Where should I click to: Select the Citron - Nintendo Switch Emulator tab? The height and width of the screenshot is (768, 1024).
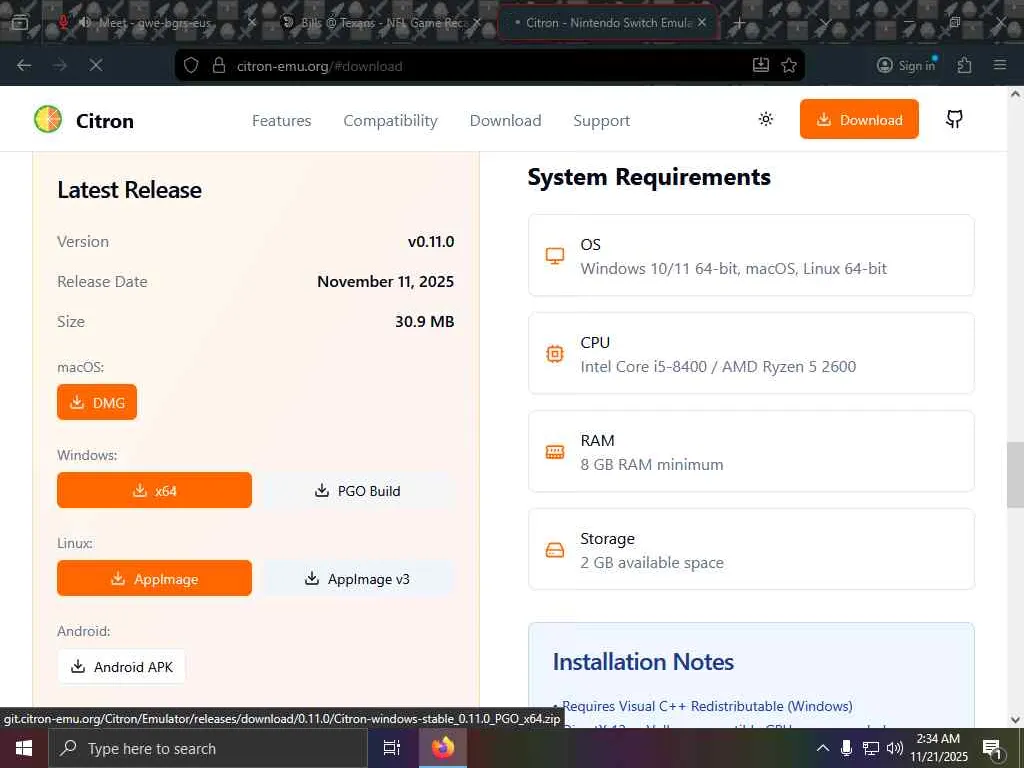point(607,23)
